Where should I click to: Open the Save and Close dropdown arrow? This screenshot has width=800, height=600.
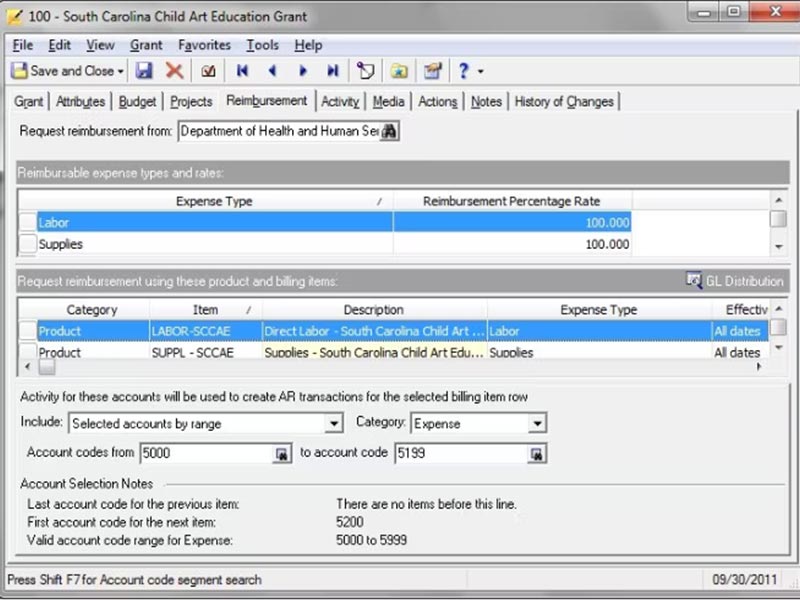121,71
